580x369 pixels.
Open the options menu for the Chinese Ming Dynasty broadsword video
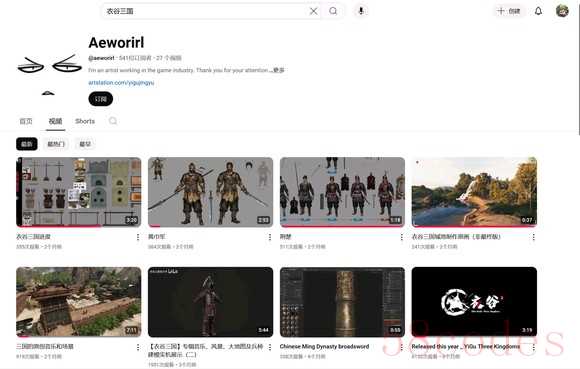click(x=402, y=347)
